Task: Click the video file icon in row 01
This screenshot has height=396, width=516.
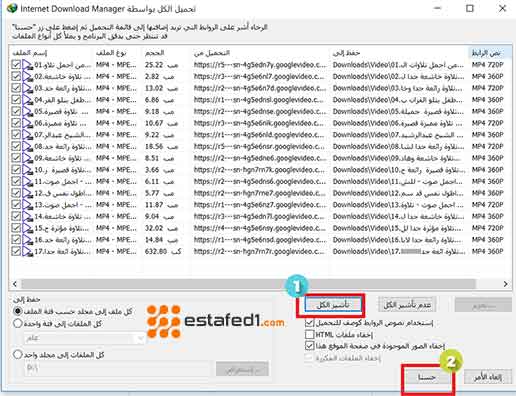Action: [28, 65]
